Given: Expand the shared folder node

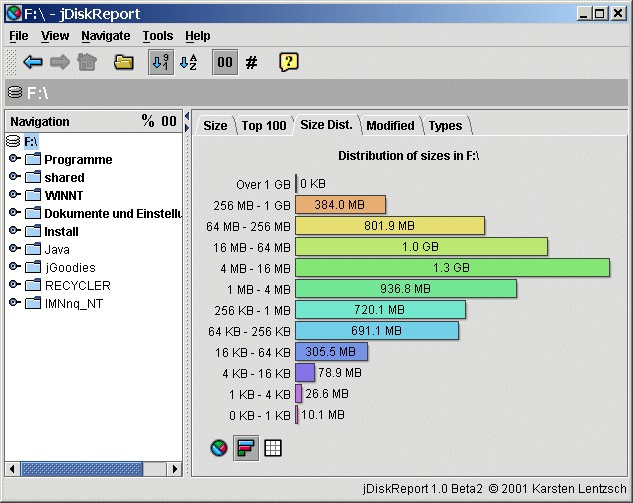Looking at the screenshot, I should (x=15, y=176).
